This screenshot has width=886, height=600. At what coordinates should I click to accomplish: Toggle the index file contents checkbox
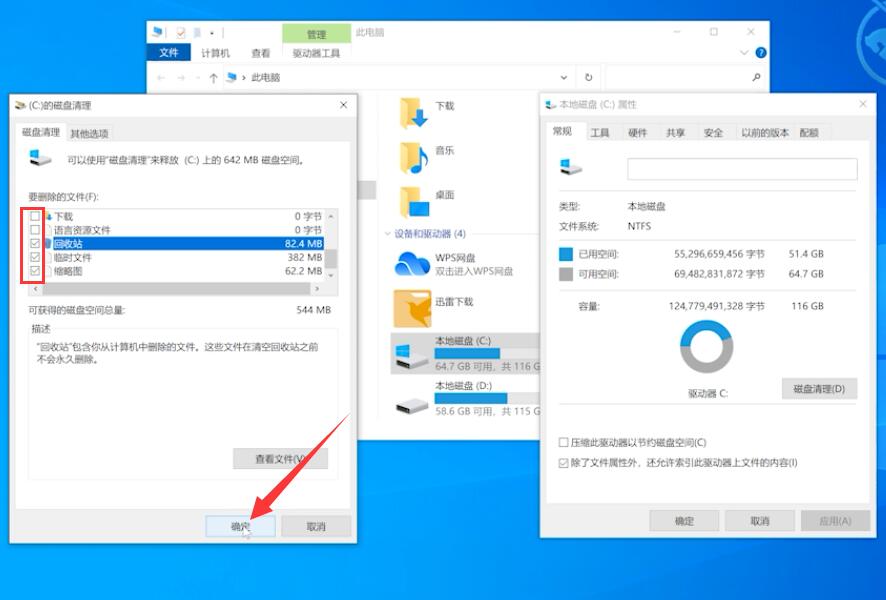pos(563,463)
